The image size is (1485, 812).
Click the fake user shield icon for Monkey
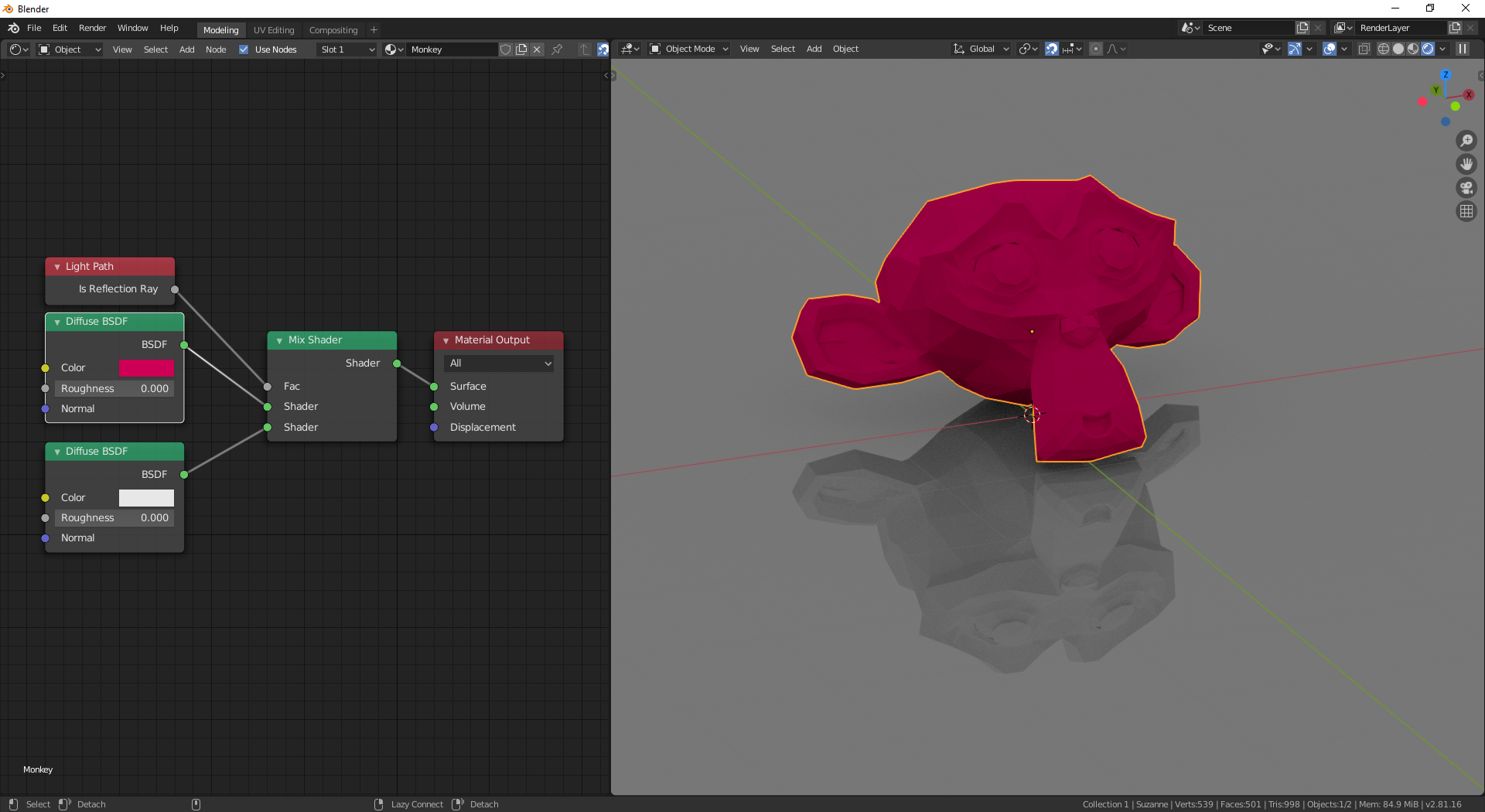(x=505, y=49)
